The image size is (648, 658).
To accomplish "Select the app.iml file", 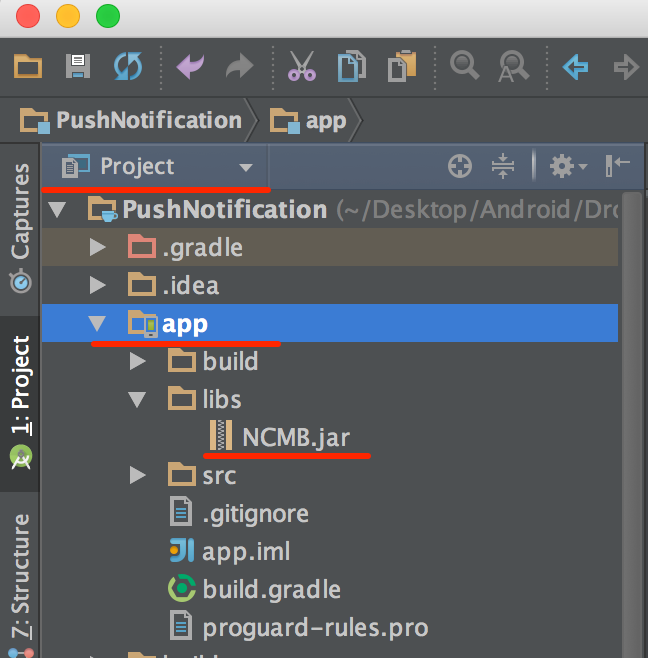I will point(330,551).
